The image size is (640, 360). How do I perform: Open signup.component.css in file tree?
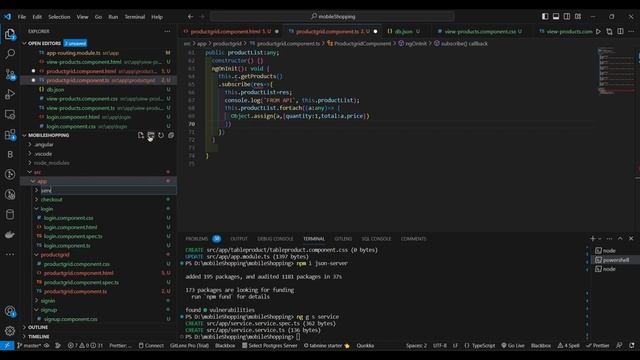pyautogui.click(x=71, y=319)
